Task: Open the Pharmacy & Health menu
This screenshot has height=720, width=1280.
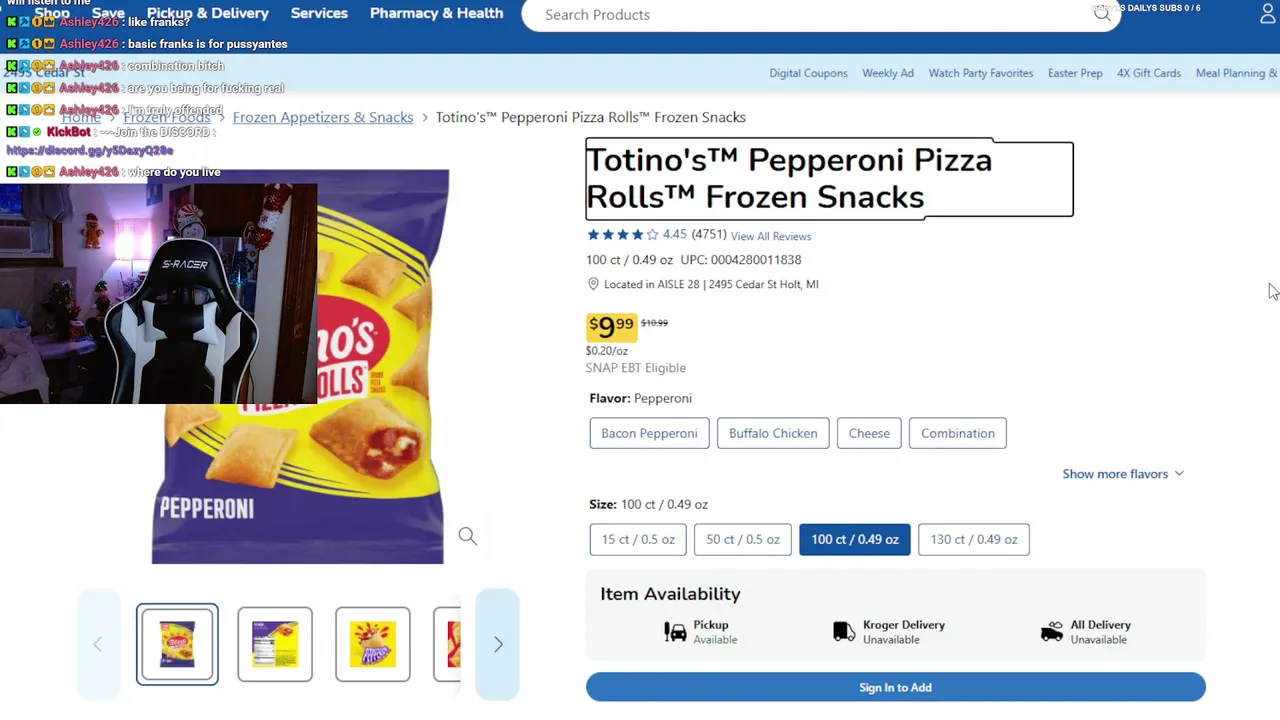Action: tap(436, 13)
